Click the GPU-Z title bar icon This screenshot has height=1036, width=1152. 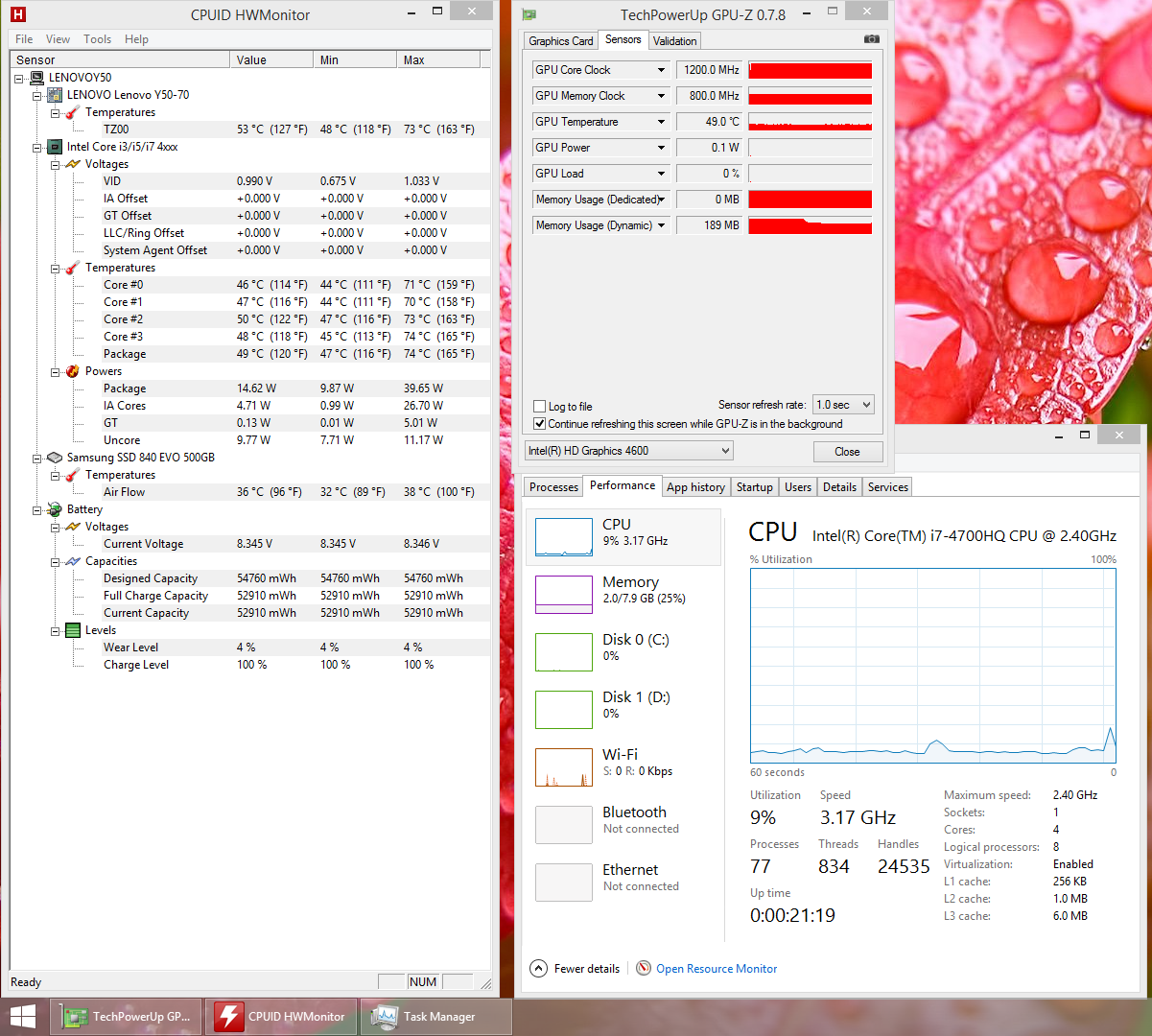click(529, 15)
